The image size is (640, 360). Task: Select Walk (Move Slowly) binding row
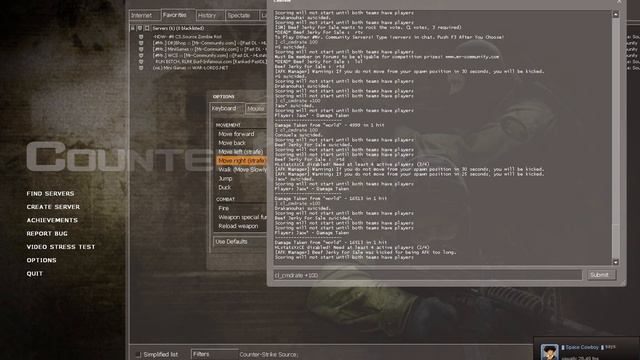(x=241, y=170)
